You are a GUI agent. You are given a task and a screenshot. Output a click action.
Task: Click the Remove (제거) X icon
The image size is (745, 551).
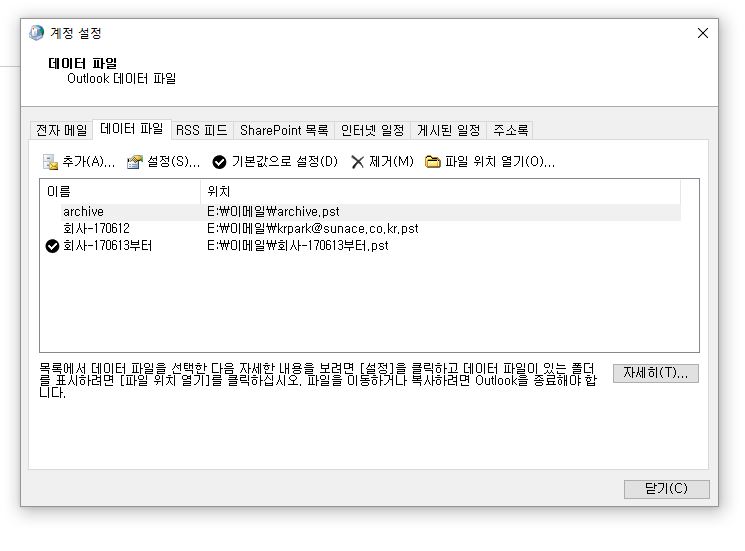point(357,162)
